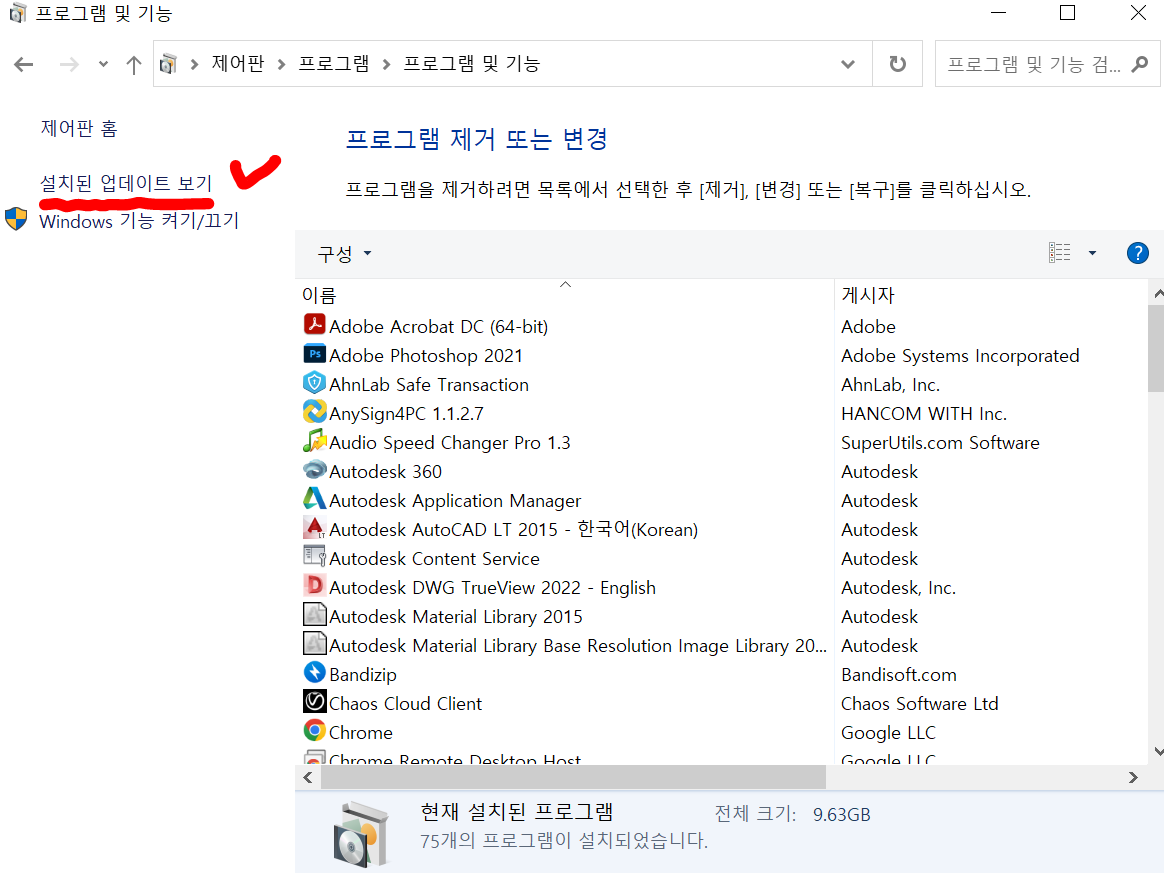
Task: Click the Autodesk 360 icon
Action: (x=315, y=469)
